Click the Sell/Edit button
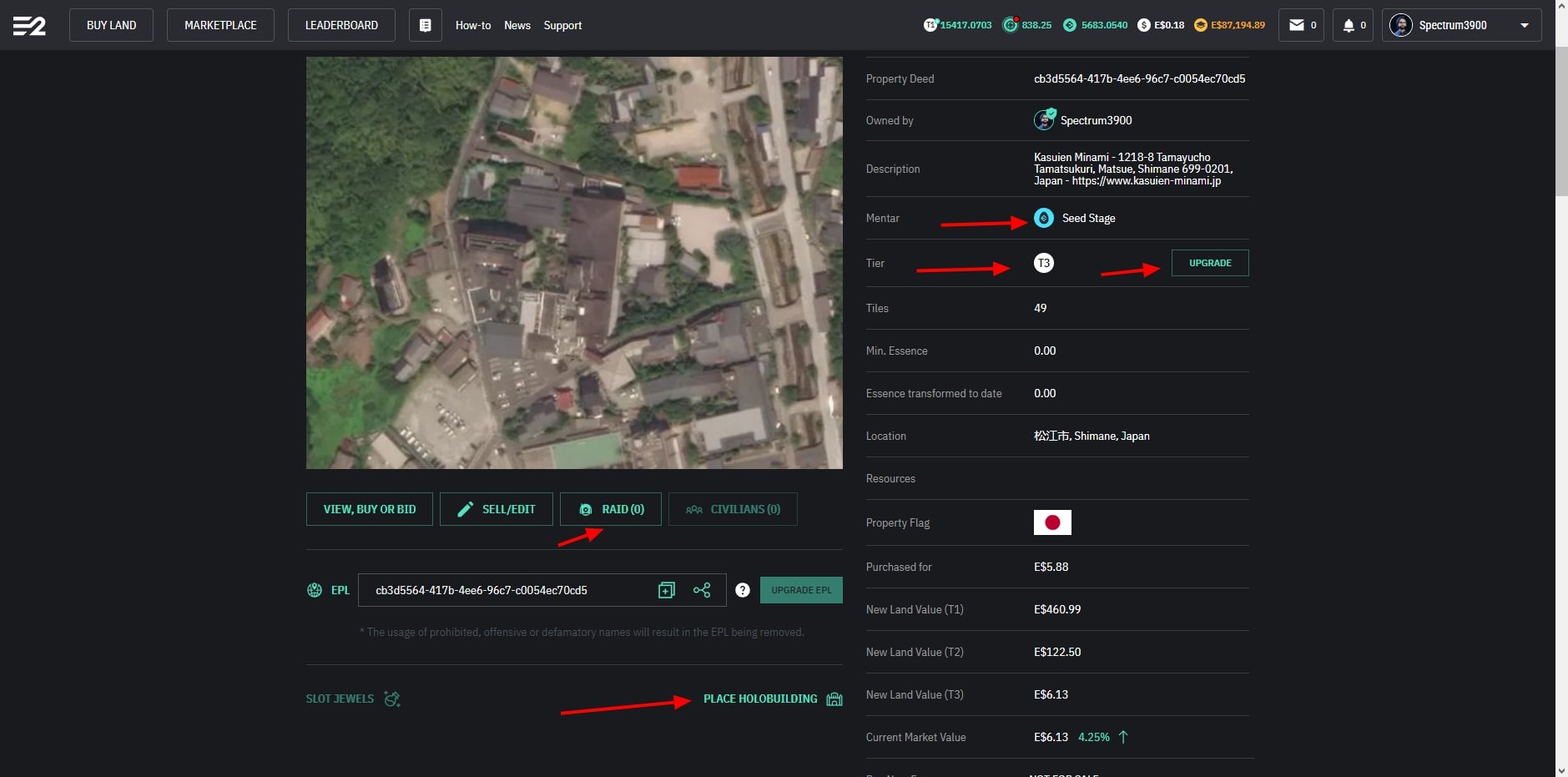 click(497, 509)
